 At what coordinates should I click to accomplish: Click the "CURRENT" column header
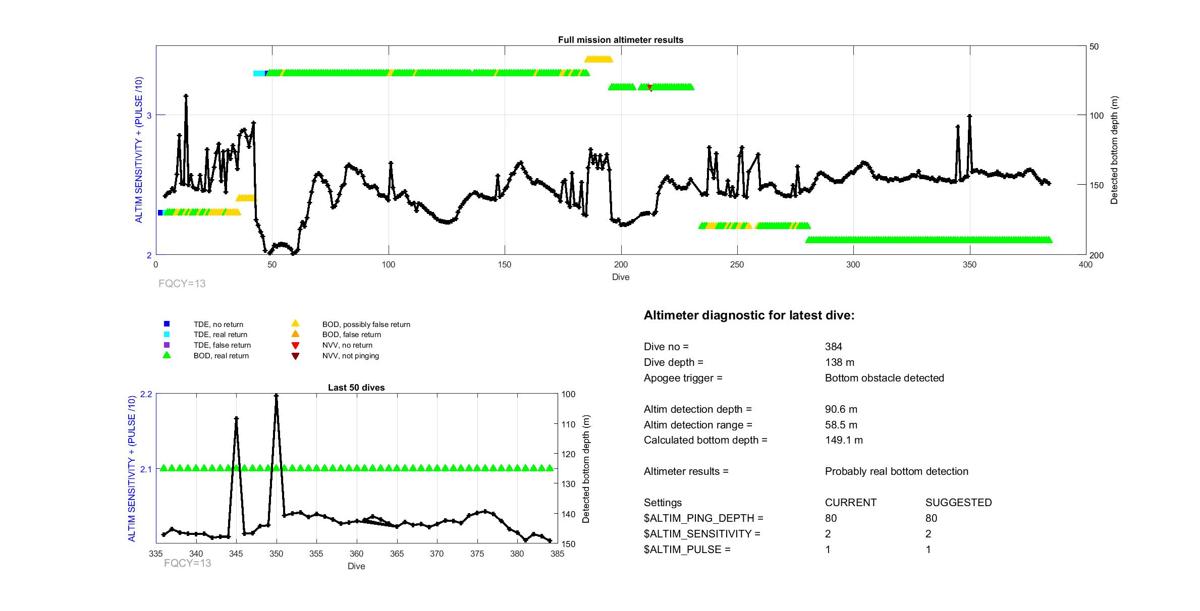[x=851, y=502]
